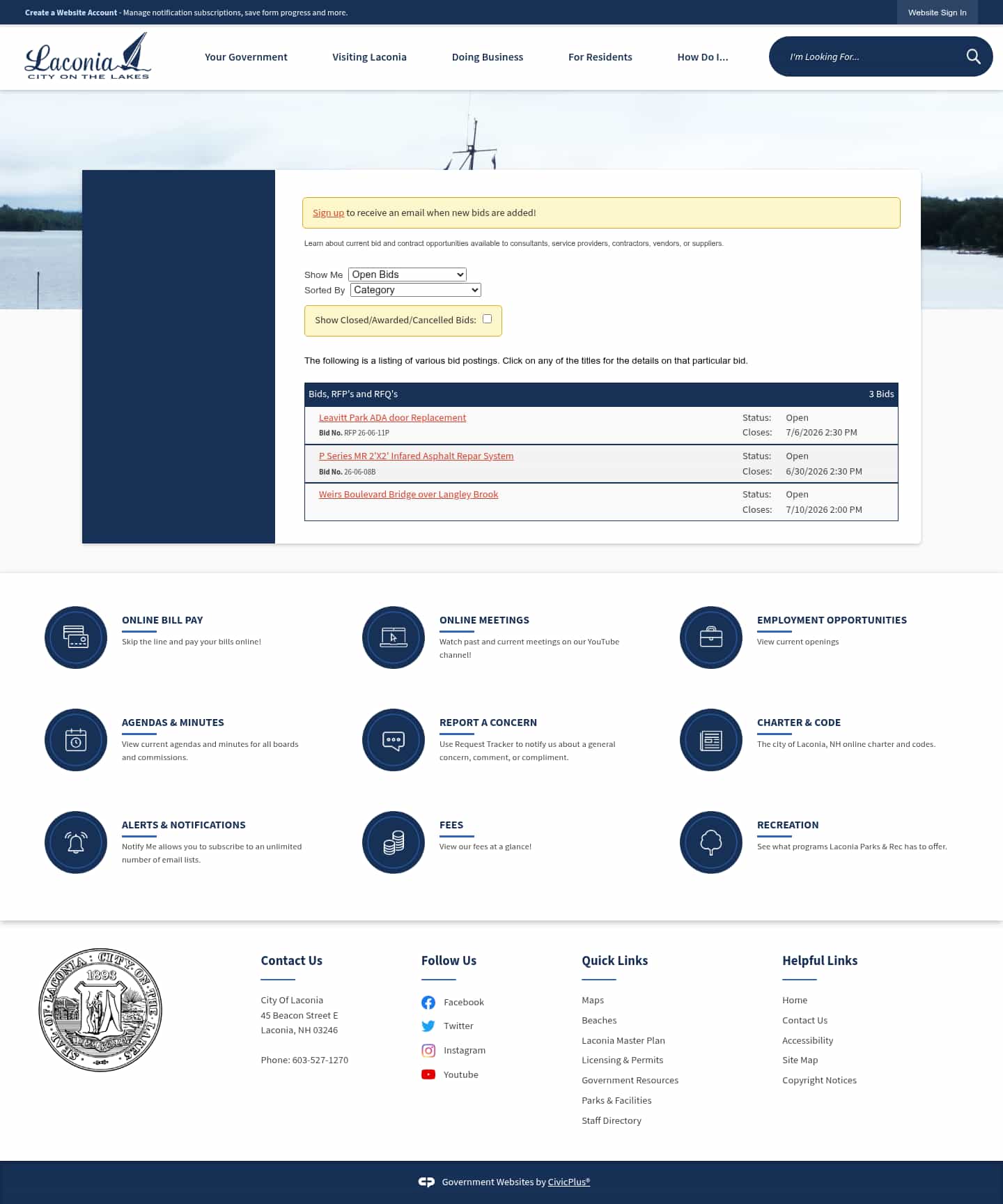Click the I'm Looking For search field
Viewport: 1003px width, 1204px height.
867,56
